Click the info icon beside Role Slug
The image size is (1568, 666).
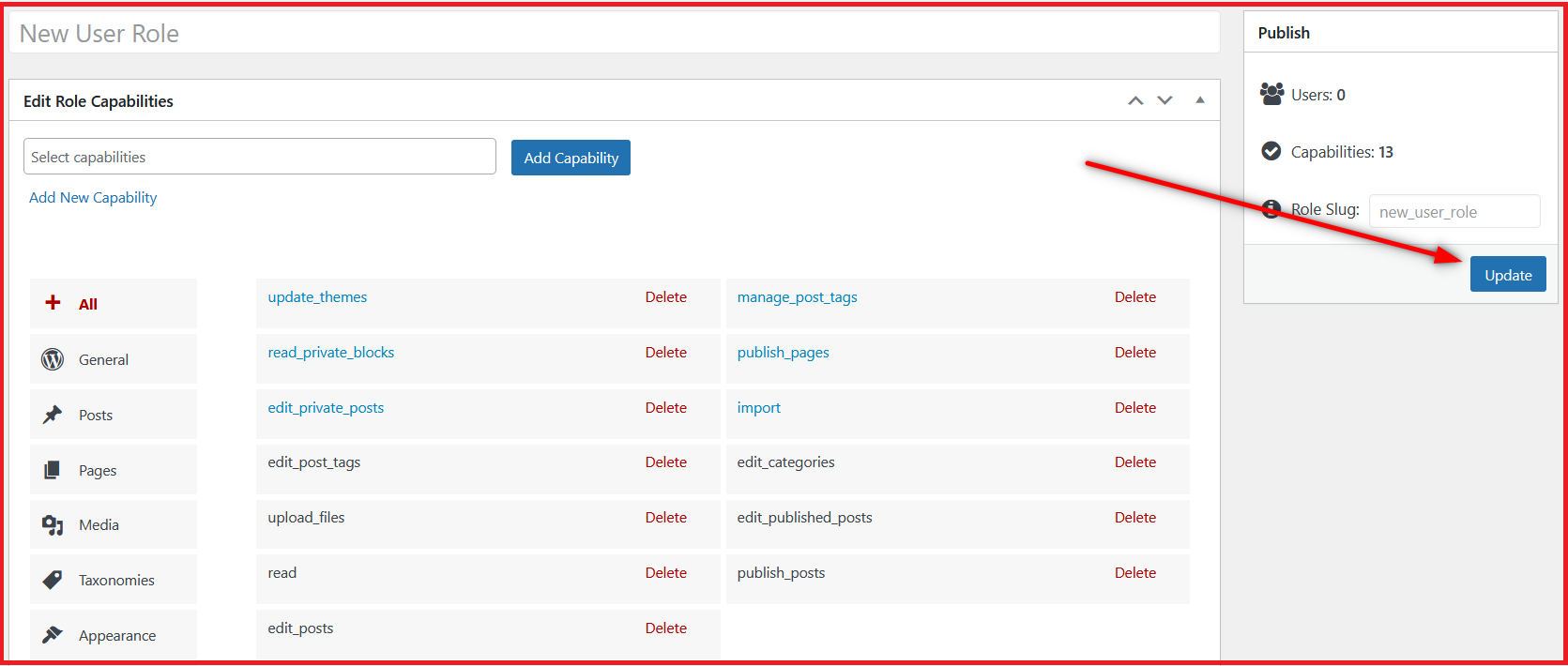(1271, 209)
